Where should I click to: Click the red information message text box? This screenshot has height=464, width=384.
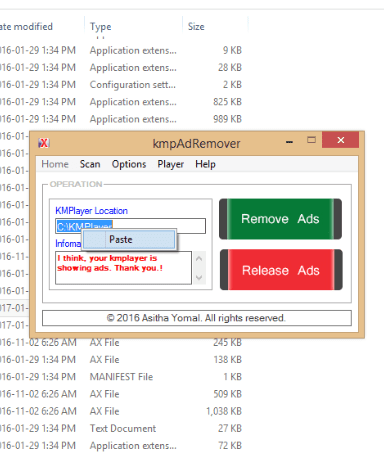pos(123,268)
